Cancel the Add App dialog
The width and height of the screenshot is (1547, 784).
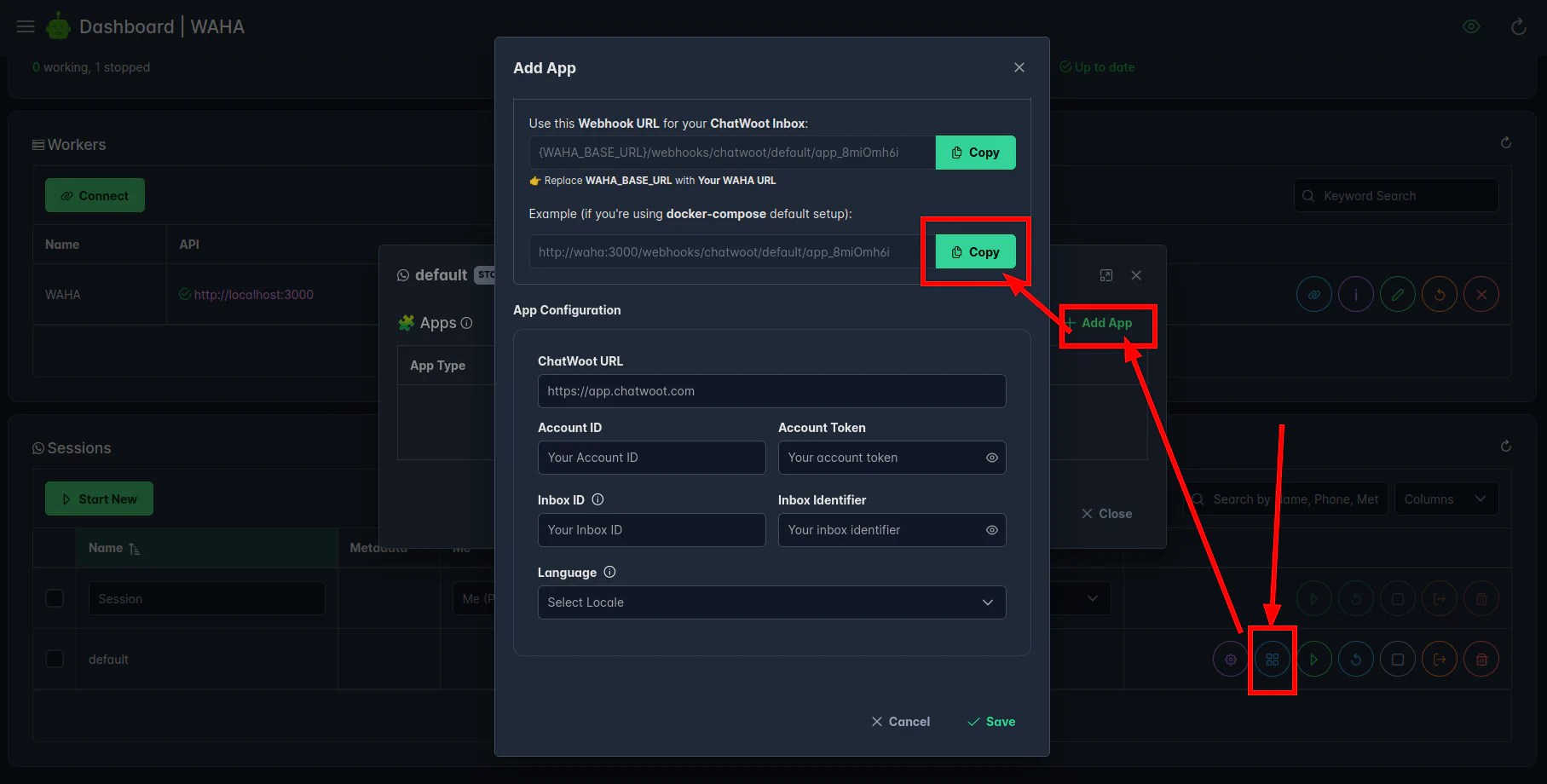tap(900, 722)
